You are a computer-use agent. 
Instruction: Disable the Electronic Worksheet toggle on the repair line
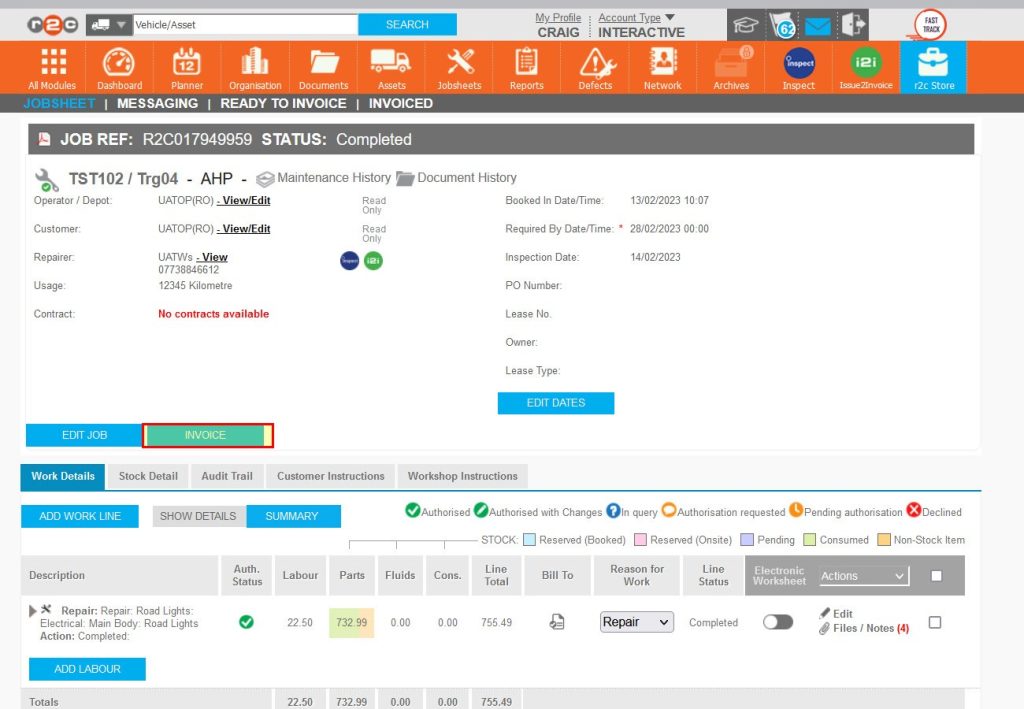tap(776, 622)
